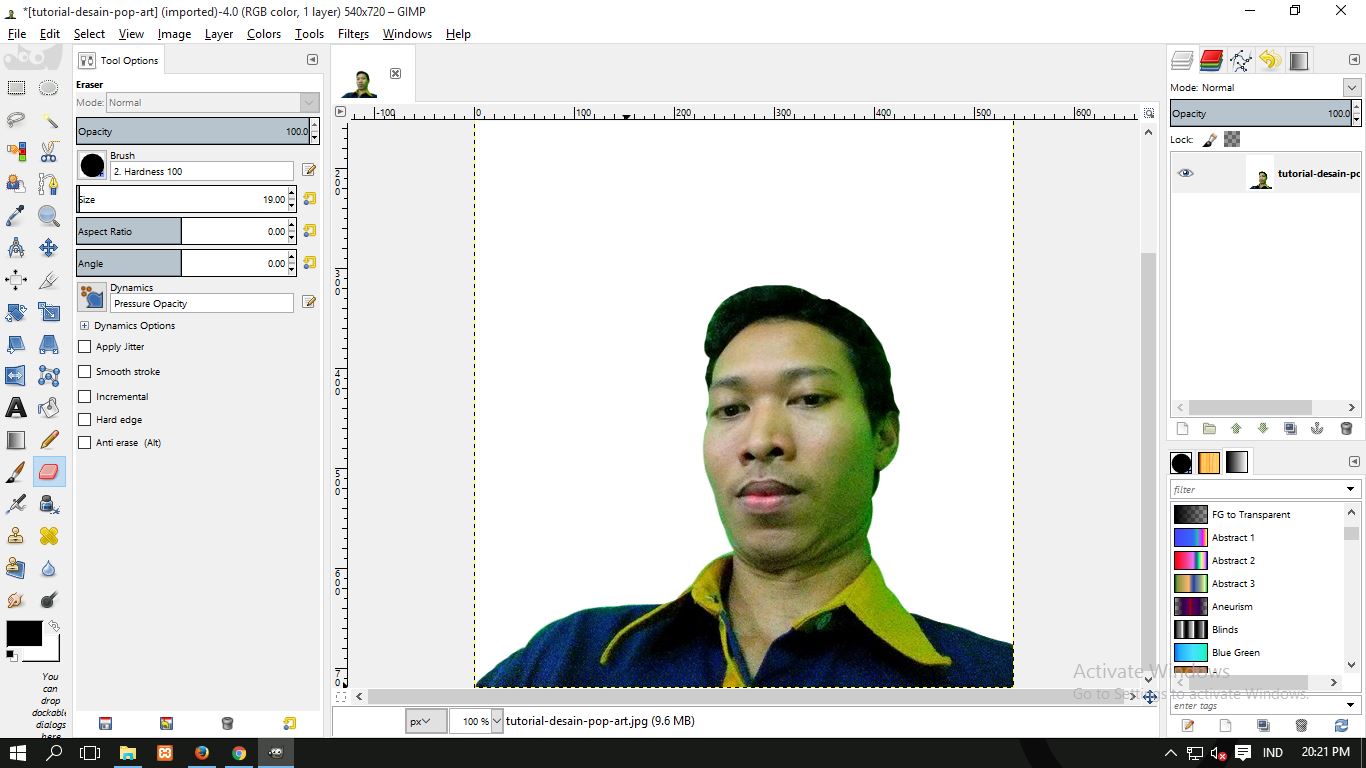Open the brush editor with the edit button

tap(309, 169)
